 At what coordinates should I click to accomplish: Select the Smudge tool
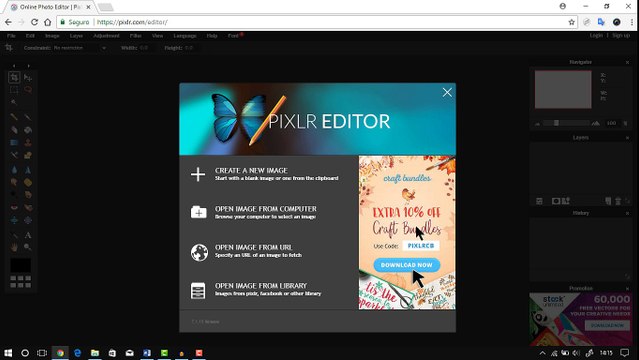coord(14,182)
